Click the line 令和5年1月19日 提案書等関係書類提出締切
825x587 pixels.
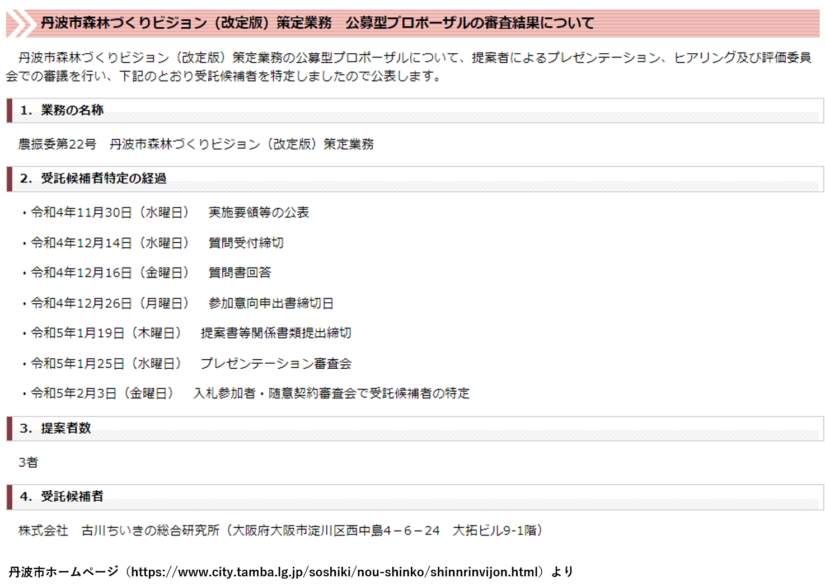(x=186, y=333)
